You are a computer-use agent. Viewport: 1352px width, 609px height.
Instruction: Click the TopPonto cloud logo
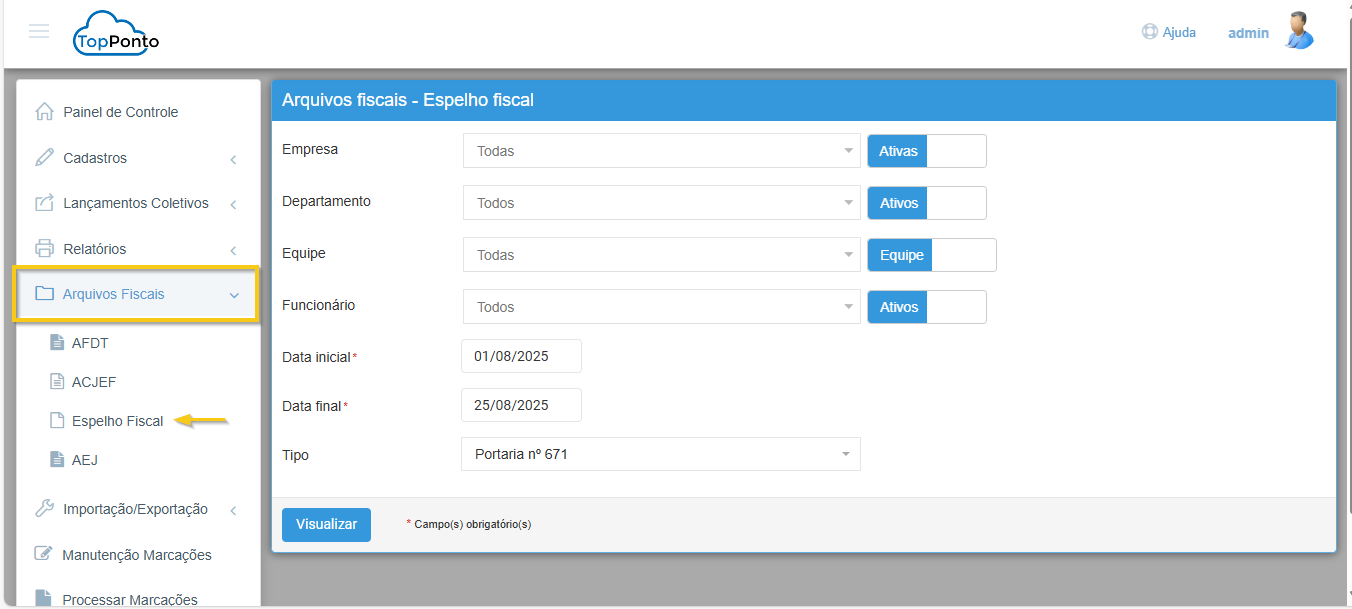click(x=116, y=33)
